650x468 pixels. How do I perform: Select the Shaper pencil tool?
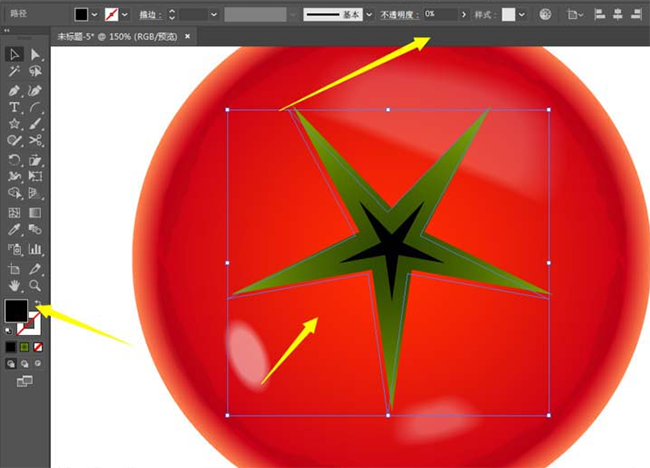(14, 141)
